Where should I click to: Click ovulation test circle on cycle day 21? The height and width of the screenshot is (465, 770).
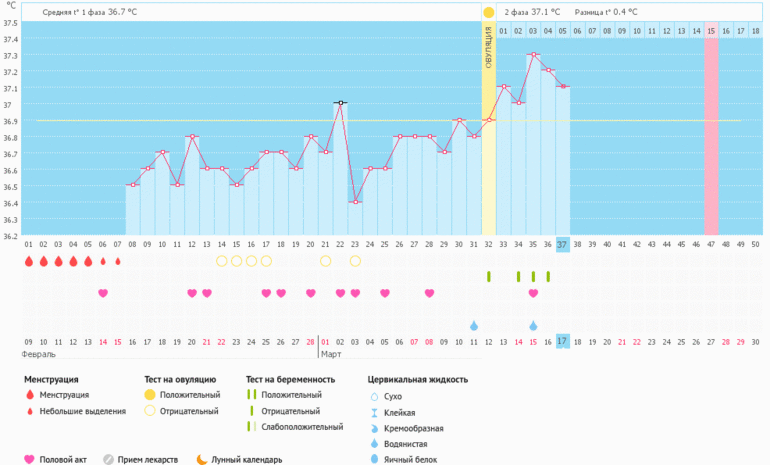(x=325, y=261)
